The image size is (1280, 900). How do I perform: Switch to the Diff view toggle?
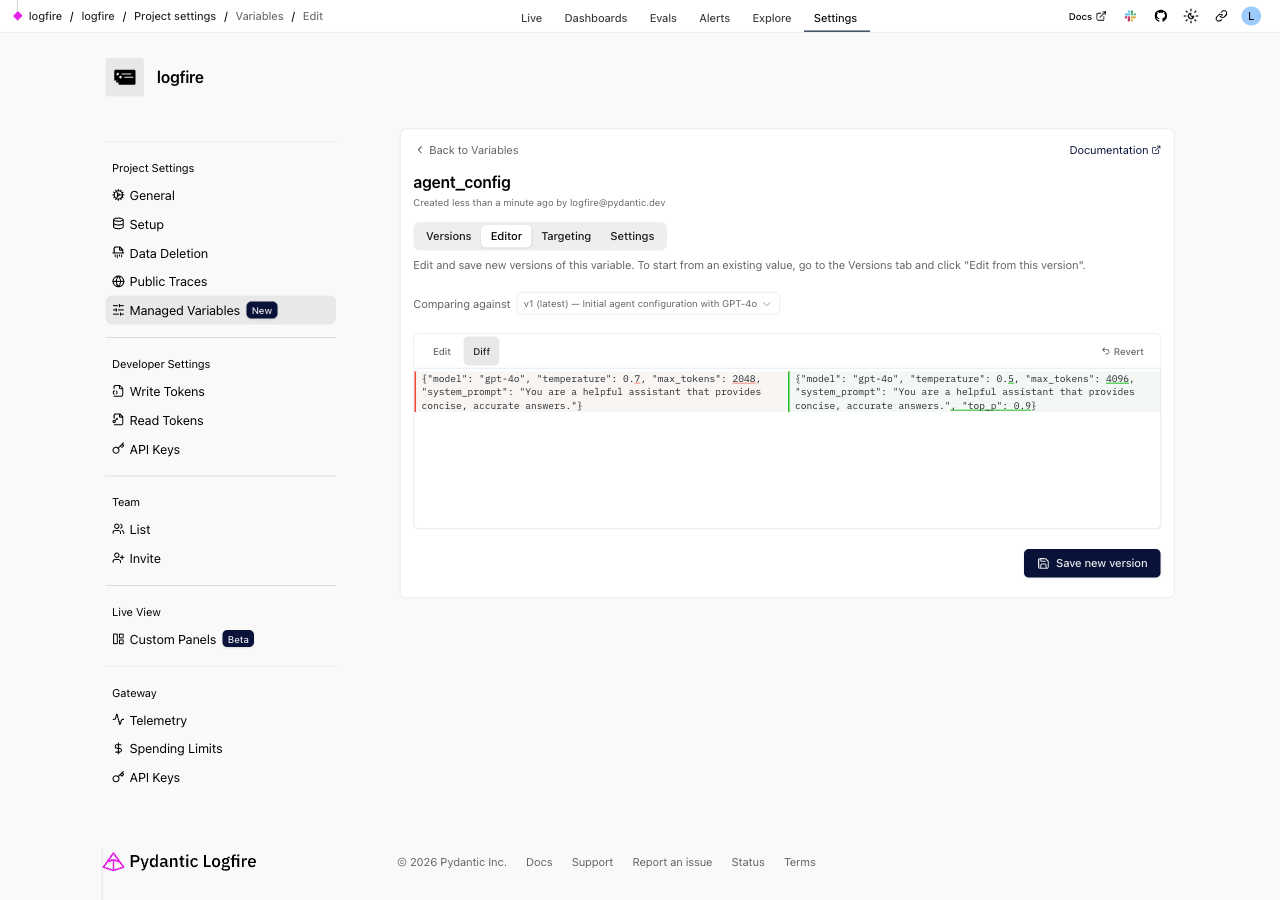[x=481, y=352]
